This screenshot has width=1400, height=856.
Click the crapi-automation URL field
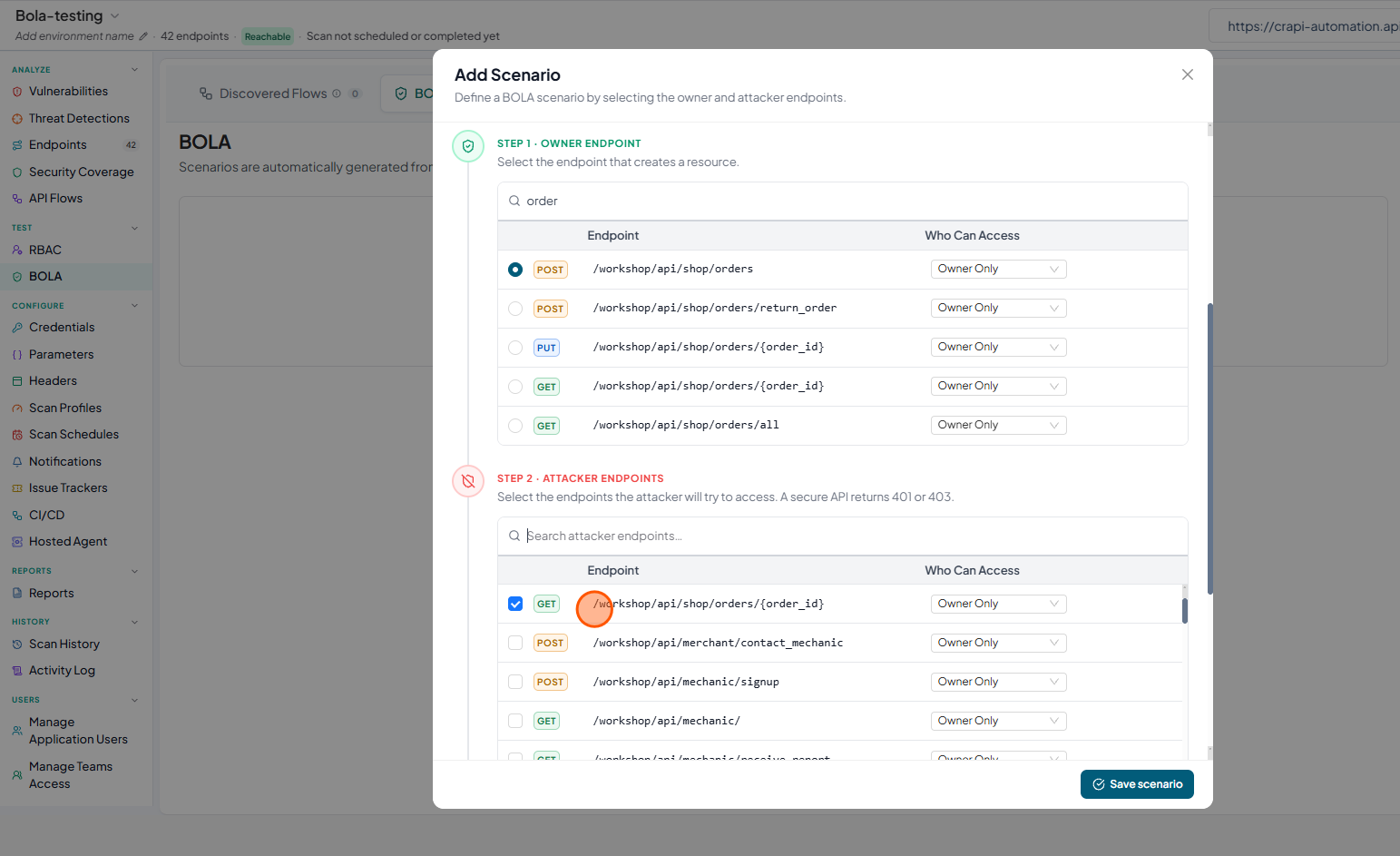(x=1307, y=26)
